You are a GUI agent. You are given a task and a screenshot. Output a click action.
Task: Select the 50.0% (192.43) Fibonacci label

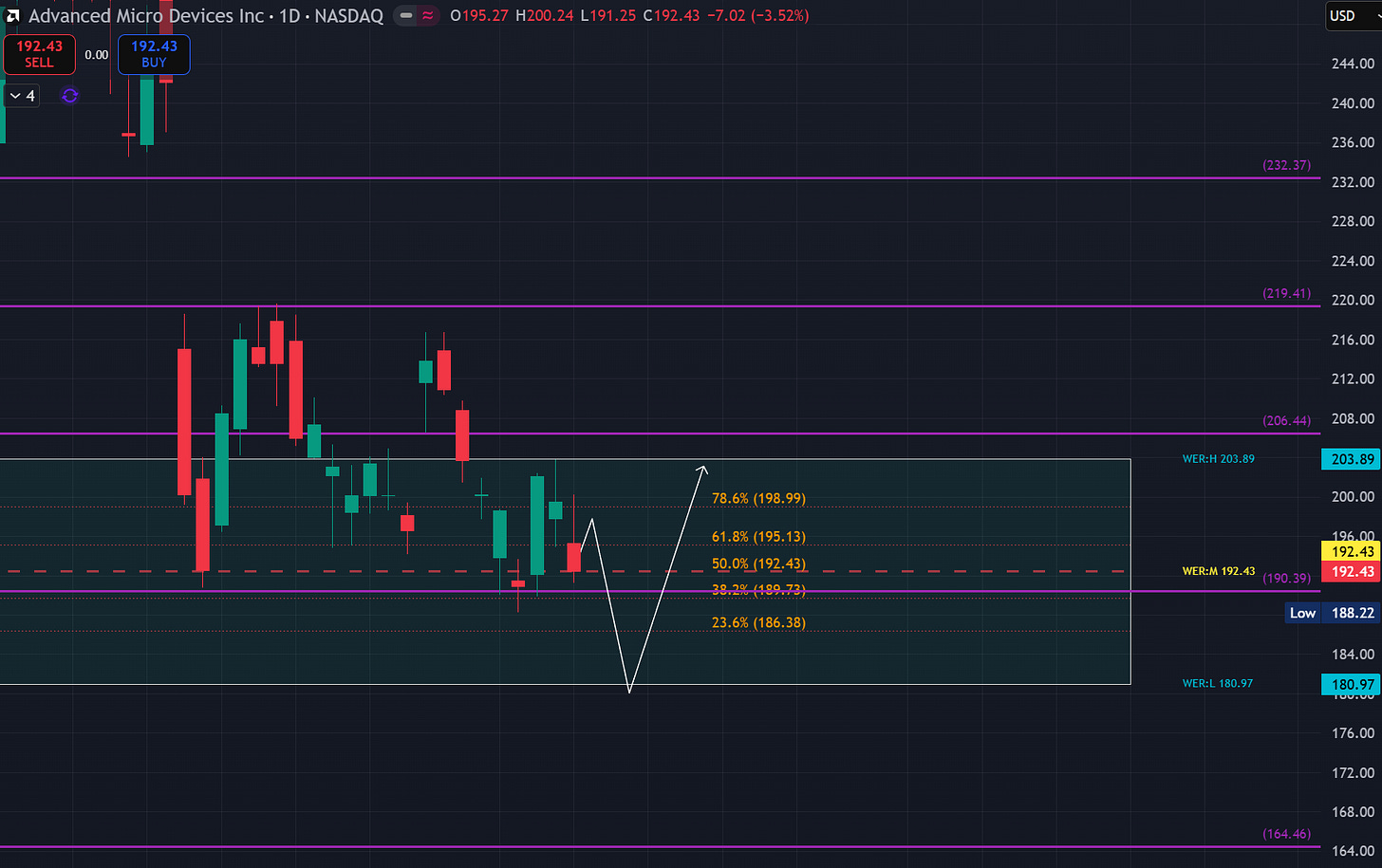pos(758,563)
